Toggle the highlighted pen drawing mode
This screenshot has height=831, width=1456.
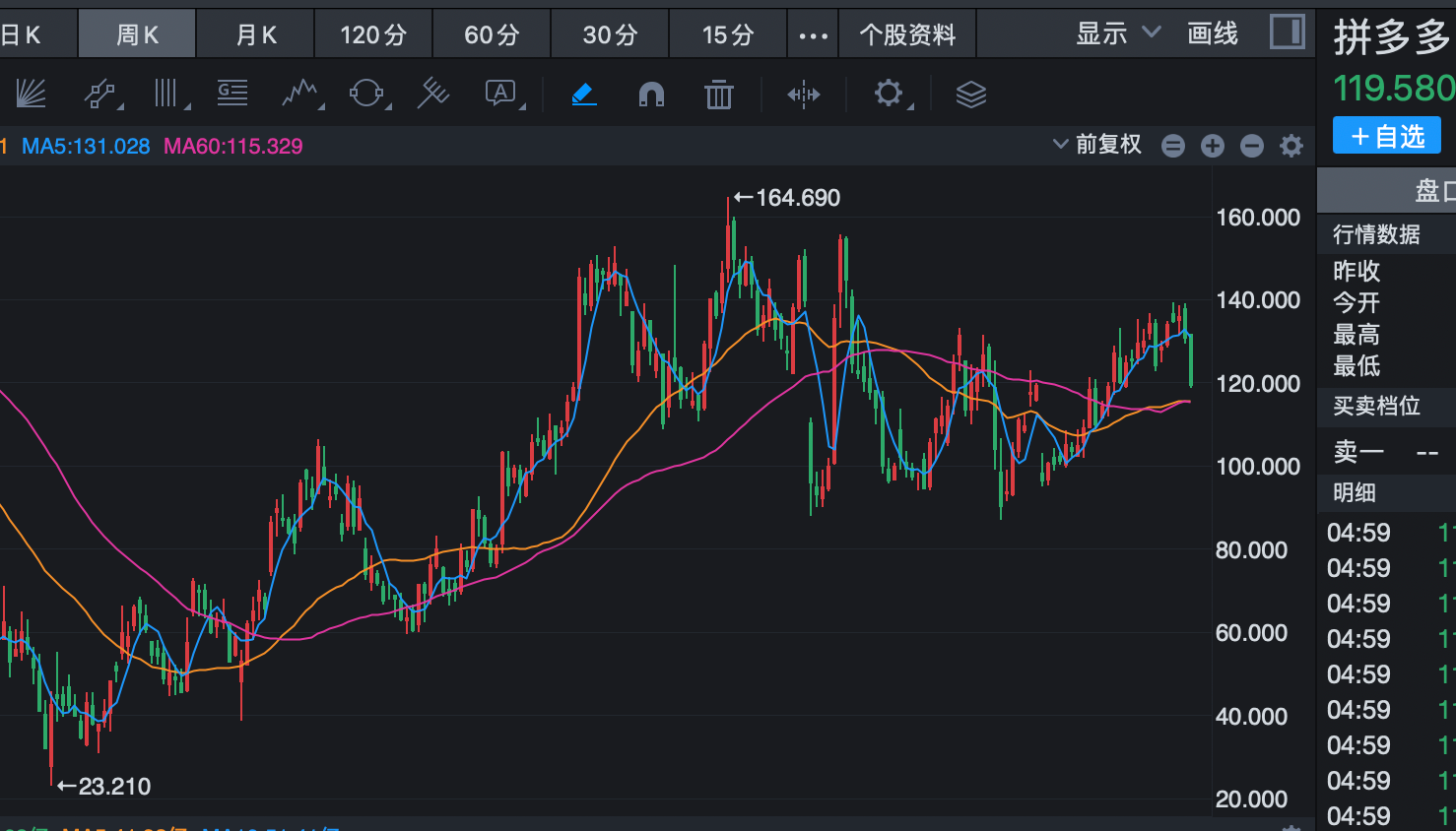[x=583, y=95]
